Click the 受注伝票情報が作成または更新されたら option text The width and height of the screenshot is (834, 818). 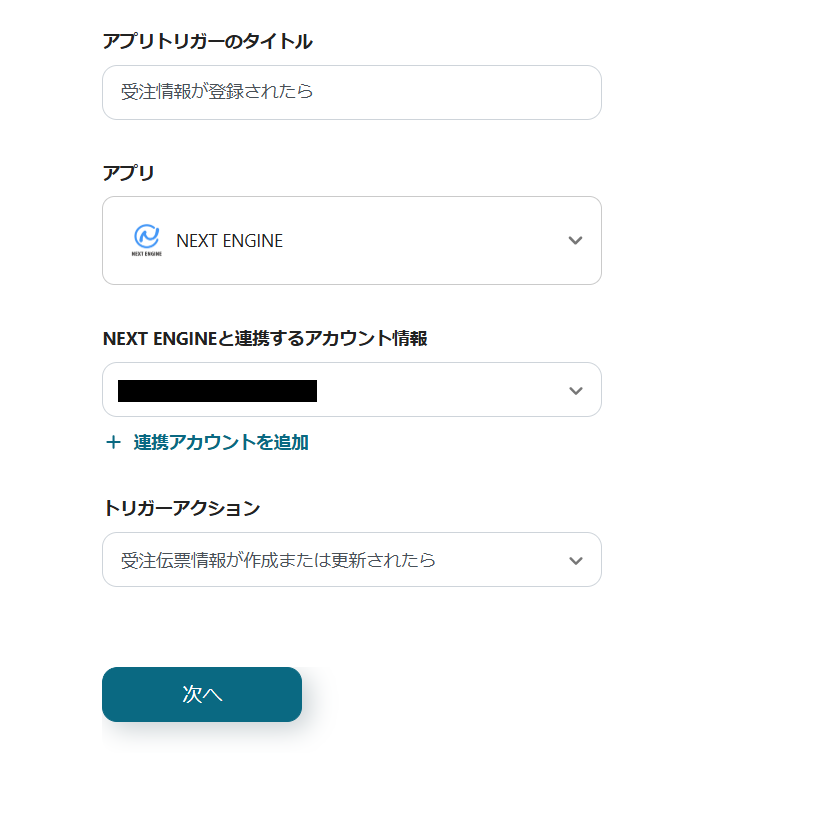[278, 560]
